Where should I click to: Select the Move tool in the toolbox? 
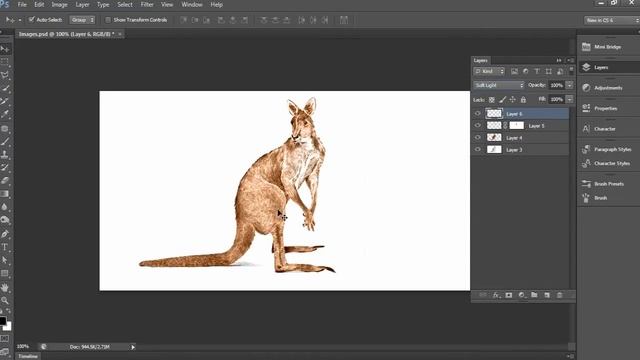[x=5, y=49]
